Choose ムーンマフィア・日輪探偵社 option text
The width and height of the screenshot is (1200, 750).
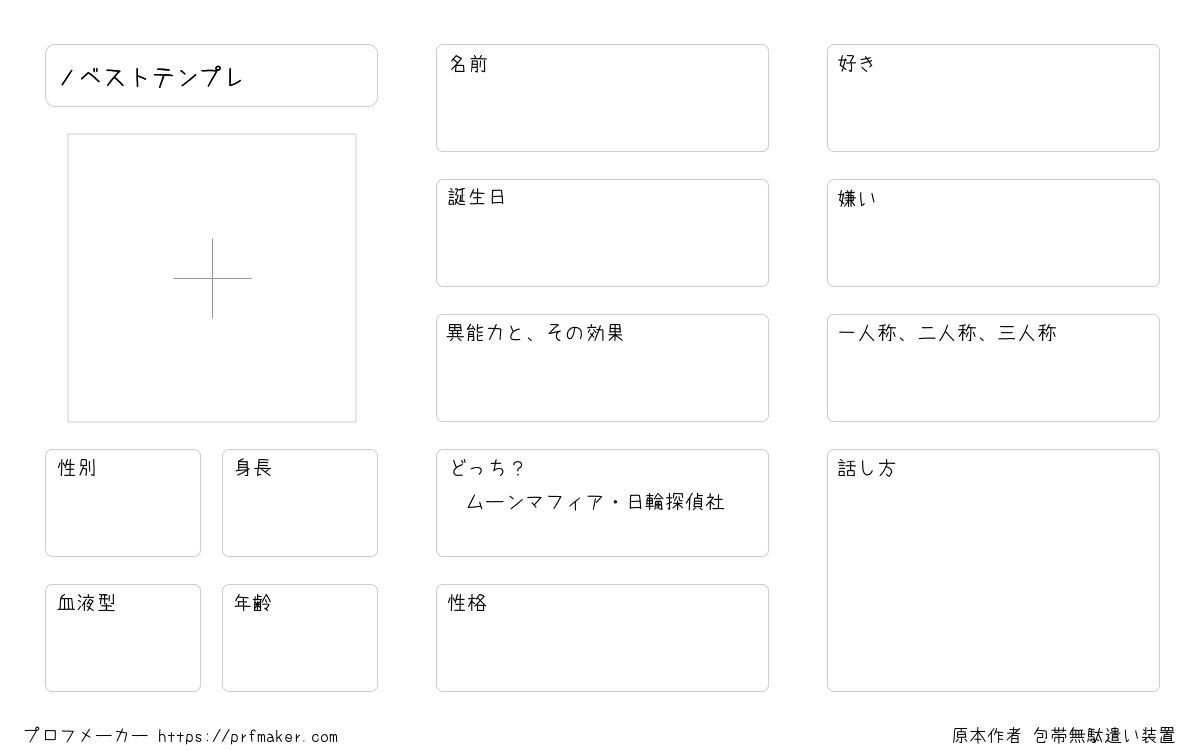click(595, 502)
